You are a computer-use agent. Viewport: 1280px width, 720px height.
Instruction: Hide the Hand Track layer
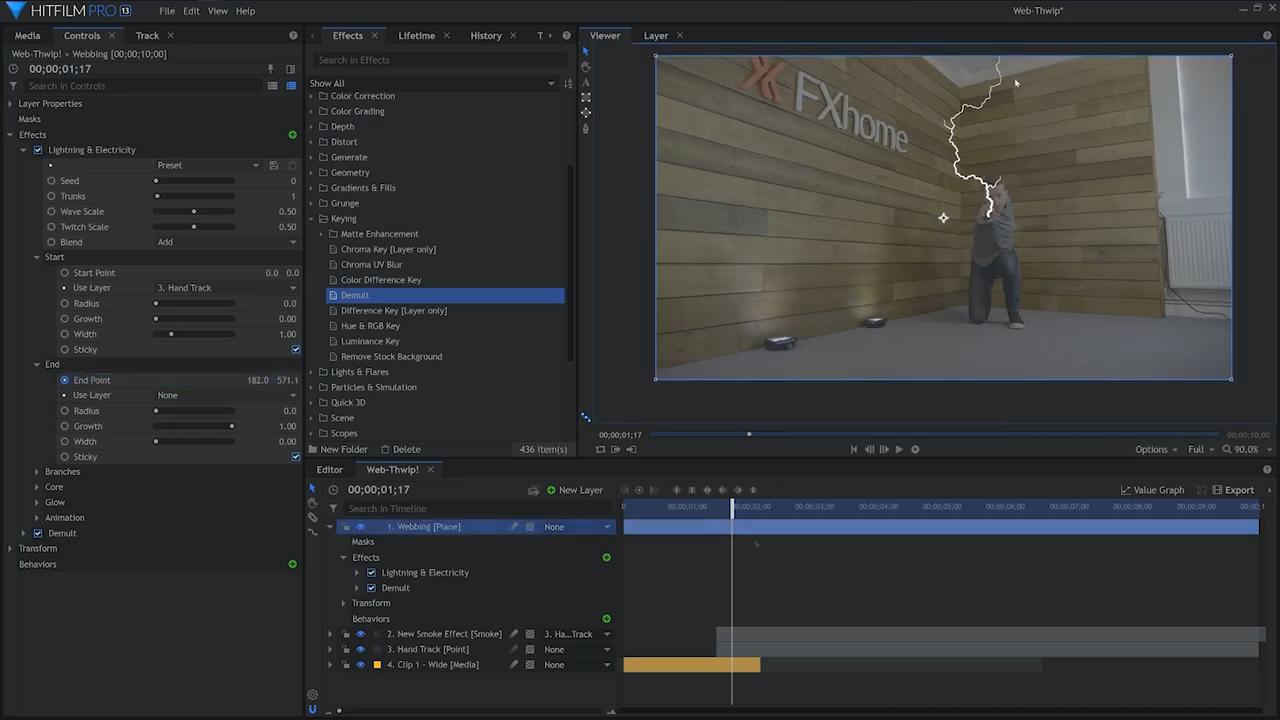click(361, 649)
